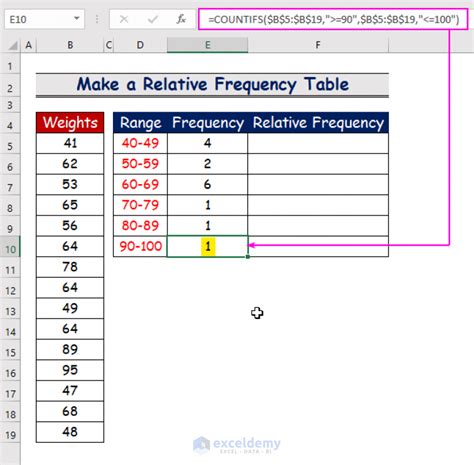Select frequency cell showing 6
This screenshot has width=474, height=465.
pos(207,185)
